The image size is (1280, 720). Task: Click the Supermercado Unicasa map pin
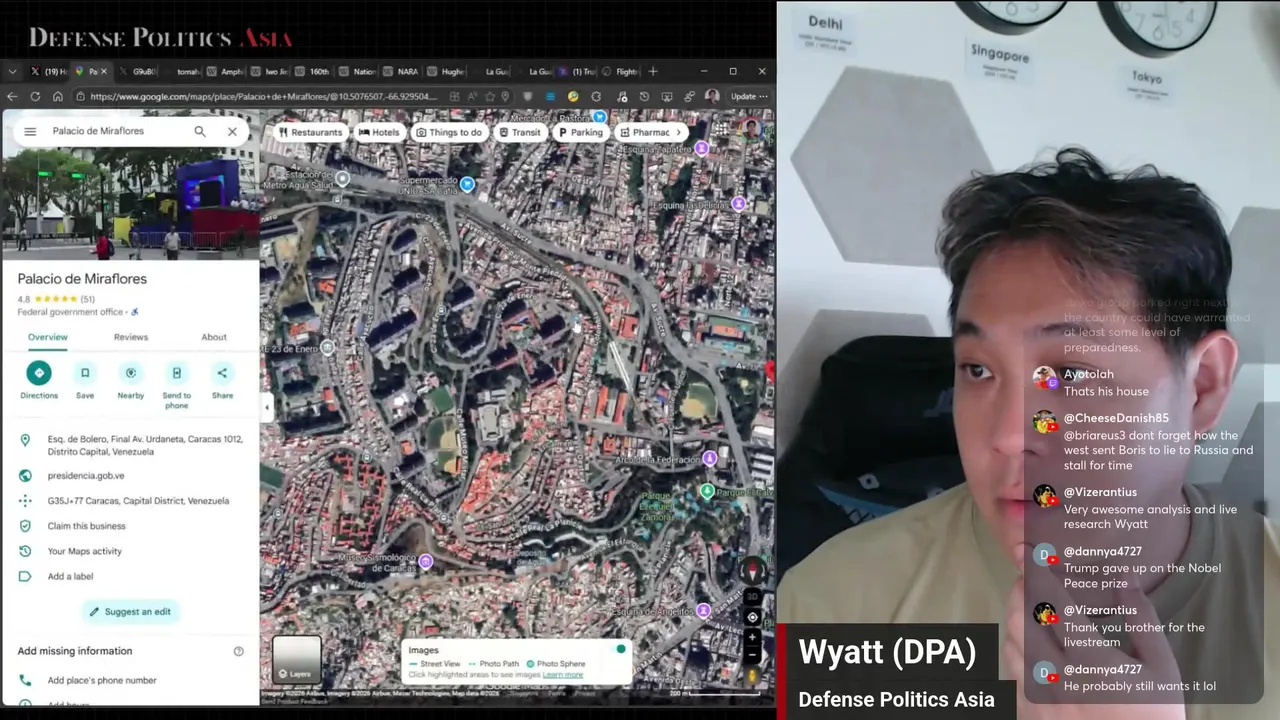[x=467, y=185]
